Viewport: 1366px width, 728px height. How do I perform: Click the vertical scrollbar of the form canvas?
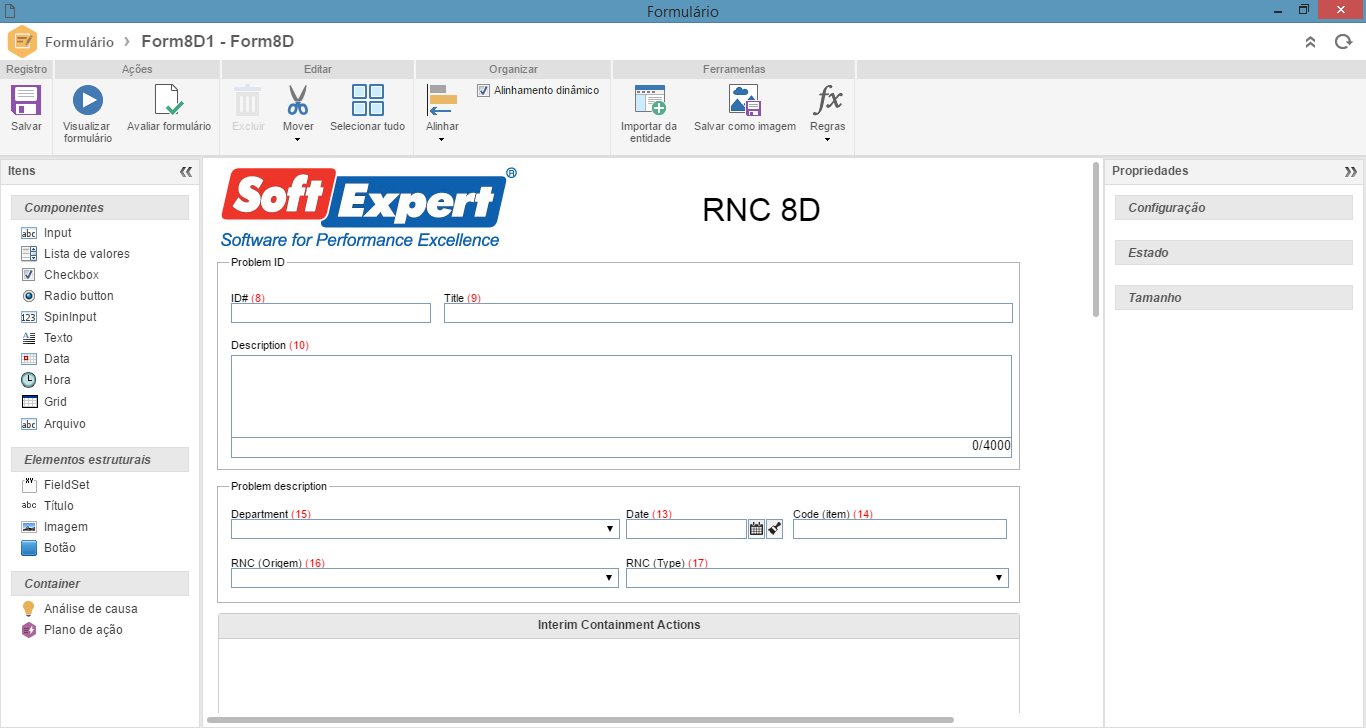pyautogui.click(x=1095, y=240)
